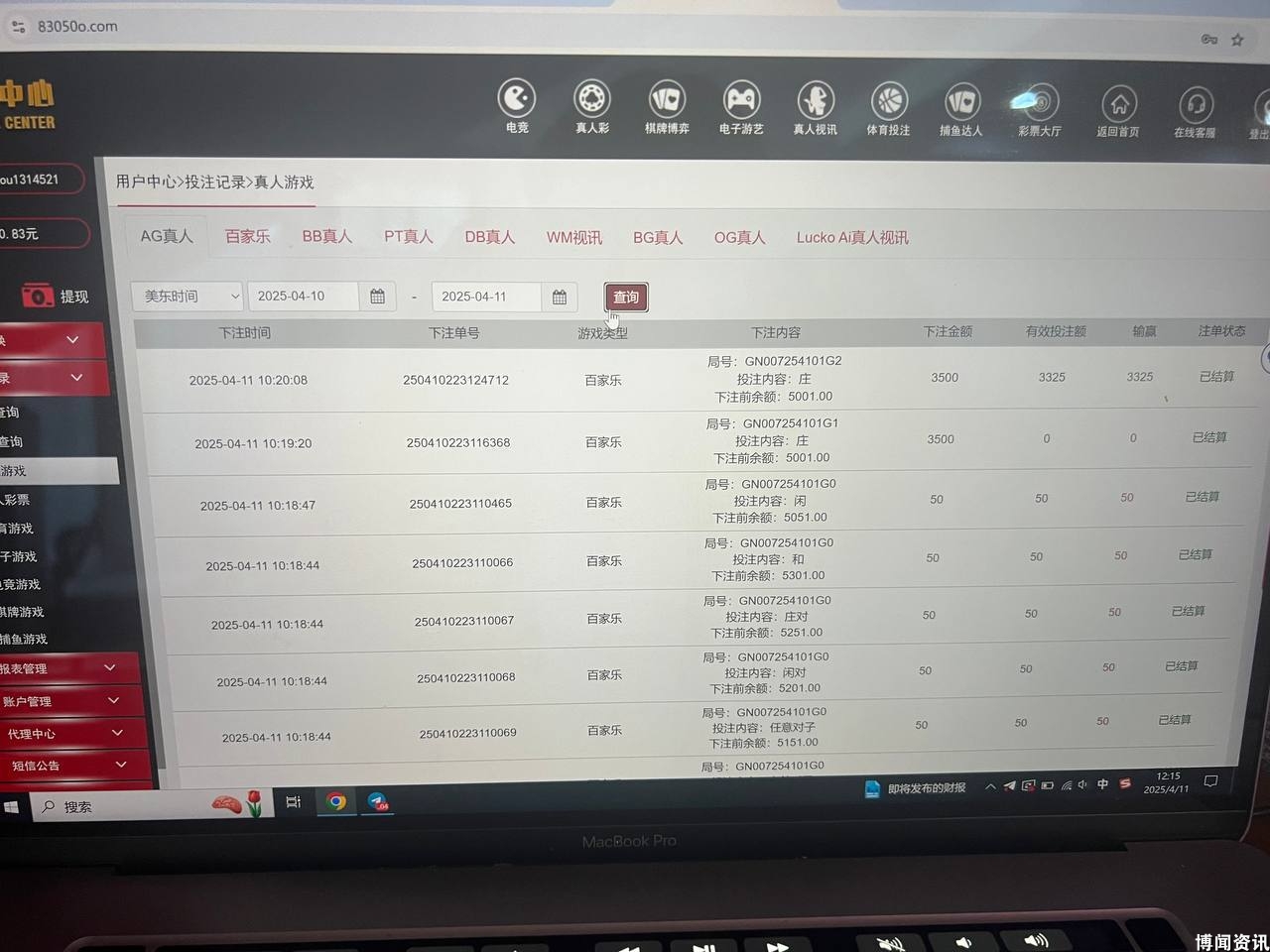
Task: Switch to the BB真人 tab
Action: click(x=327, y=236)
